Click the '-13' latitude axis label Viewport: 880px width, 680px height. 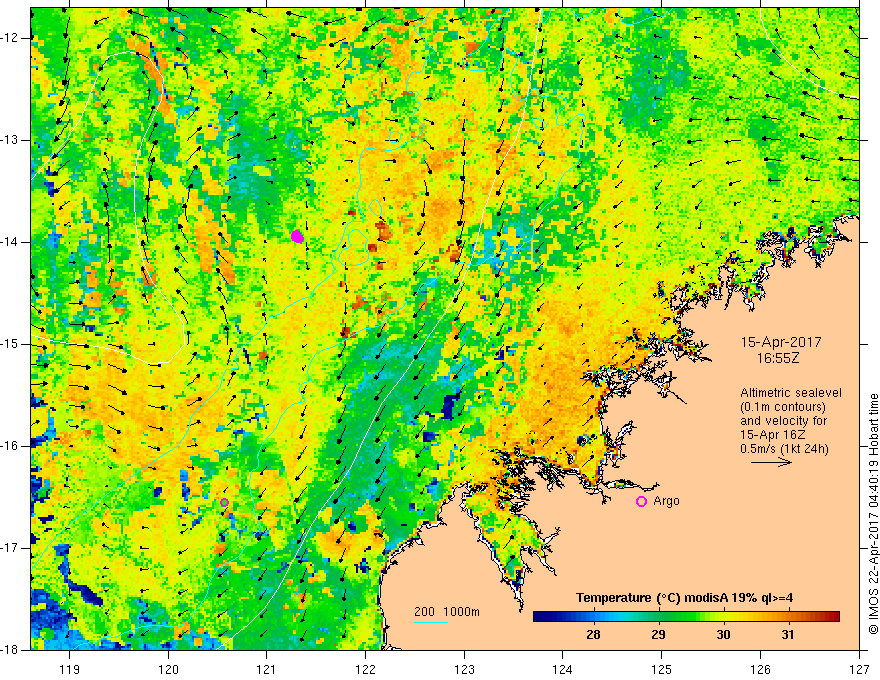click(10, 140)
